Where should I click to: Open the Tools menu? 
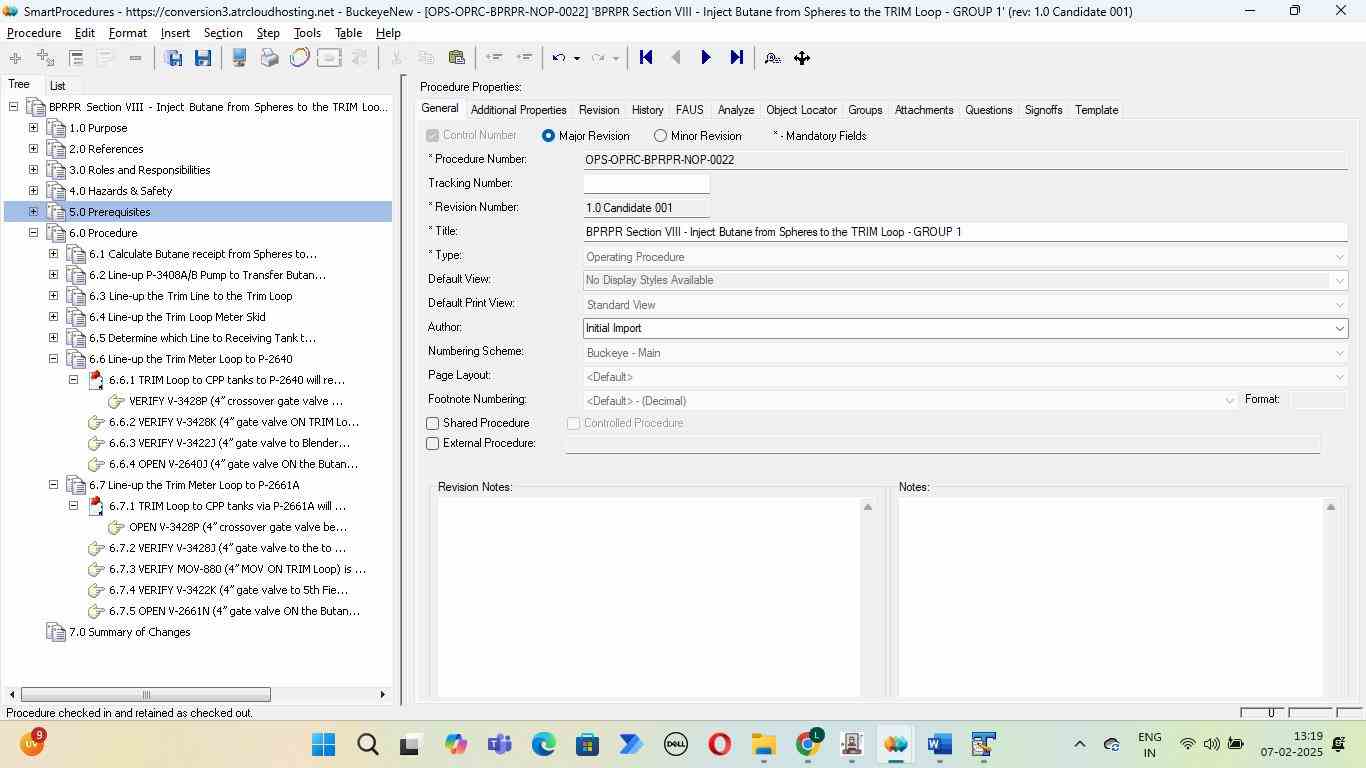tap(307, 33)
